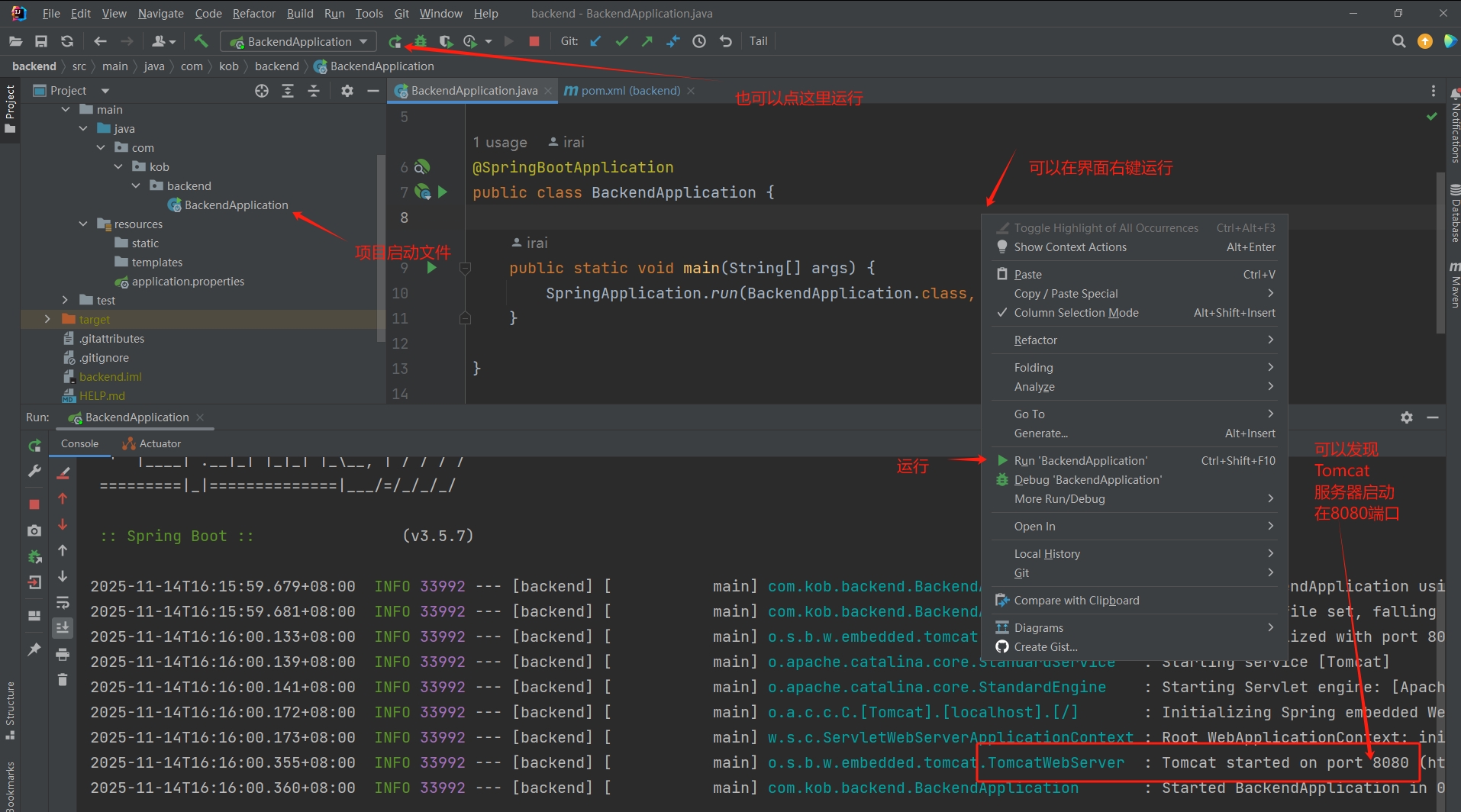Click the Git Update Project arrow icon
The height and width of the screenshot is (812, 1461).
tap(596, 41)
